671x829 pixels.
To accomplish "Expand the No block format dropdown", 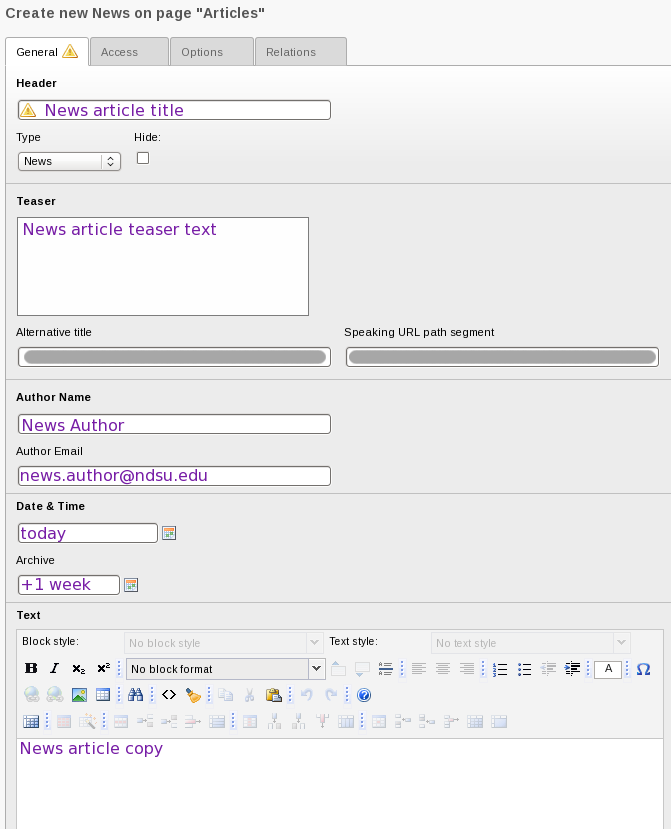I will [225, 669].
